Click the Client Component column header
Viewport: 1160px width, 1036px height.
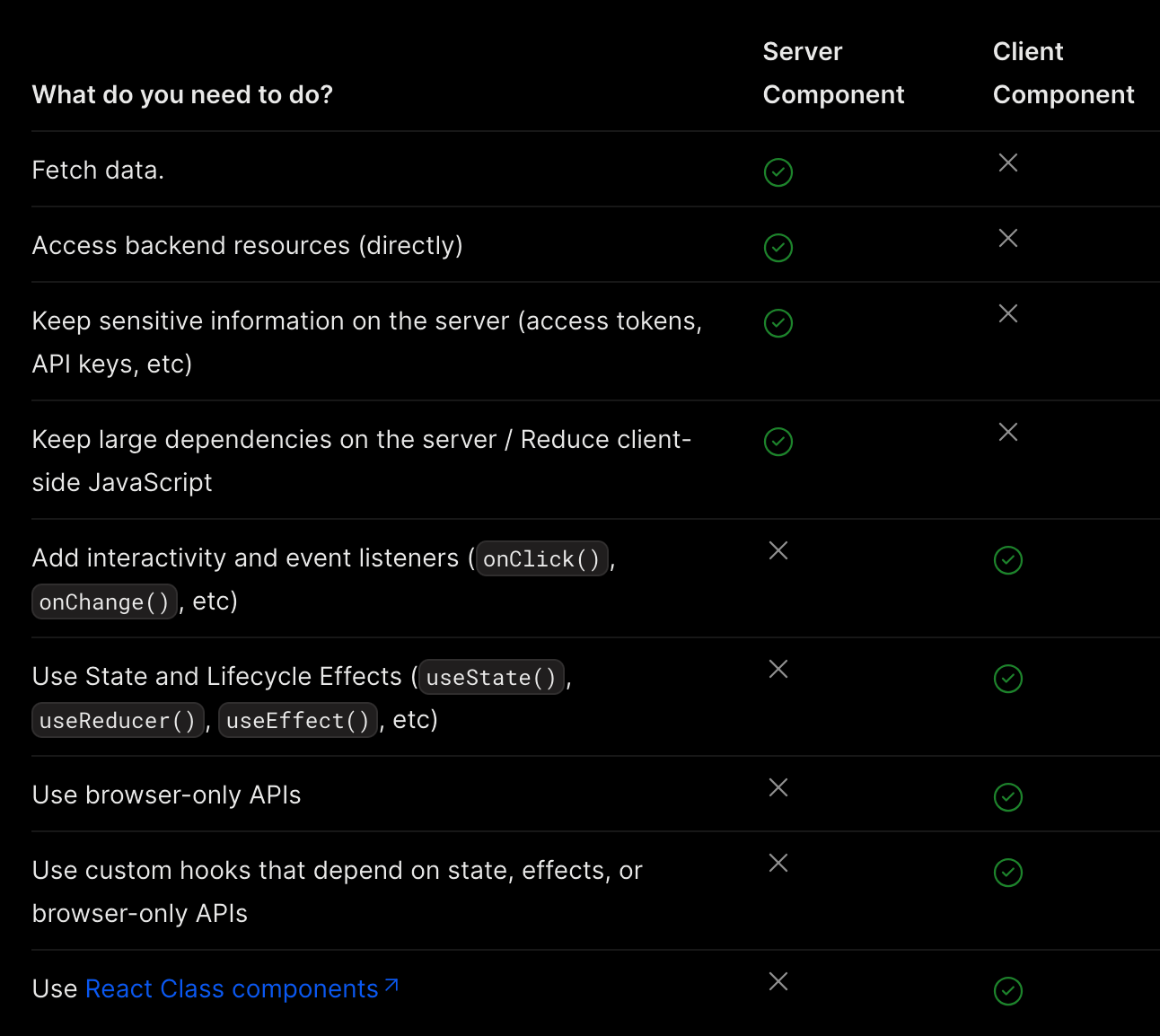tap(1063, 74)
